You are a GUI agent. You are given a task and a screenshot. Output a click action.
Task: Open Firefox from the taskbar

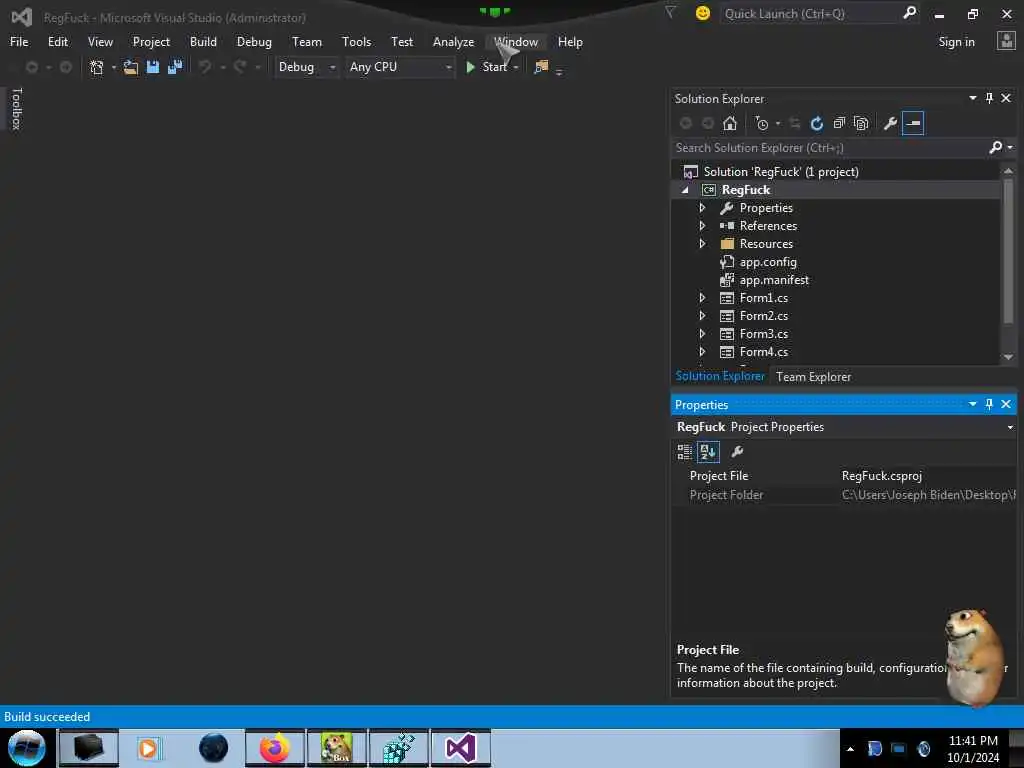pyautogui.click(x=275, y=748)
